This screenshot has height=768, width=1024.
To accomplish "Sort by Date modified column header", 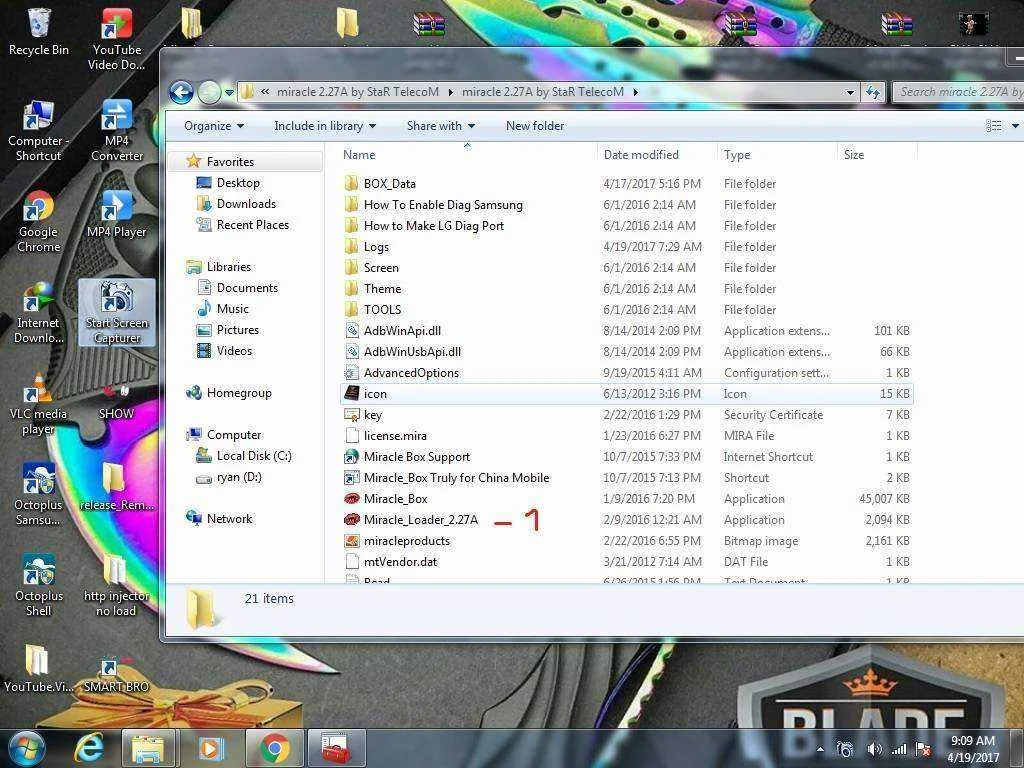I will click(x=657, y=155).
